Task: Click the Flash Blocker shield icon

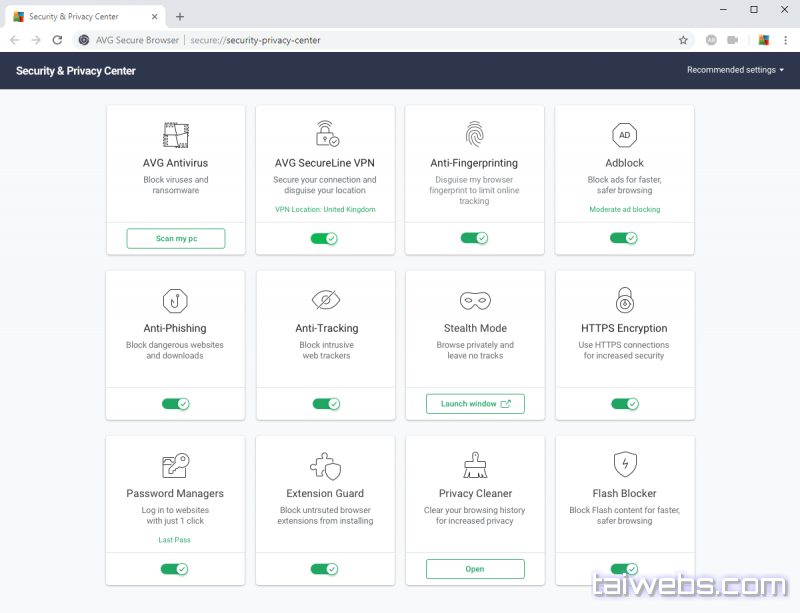Action: click(x=624, y=465)
